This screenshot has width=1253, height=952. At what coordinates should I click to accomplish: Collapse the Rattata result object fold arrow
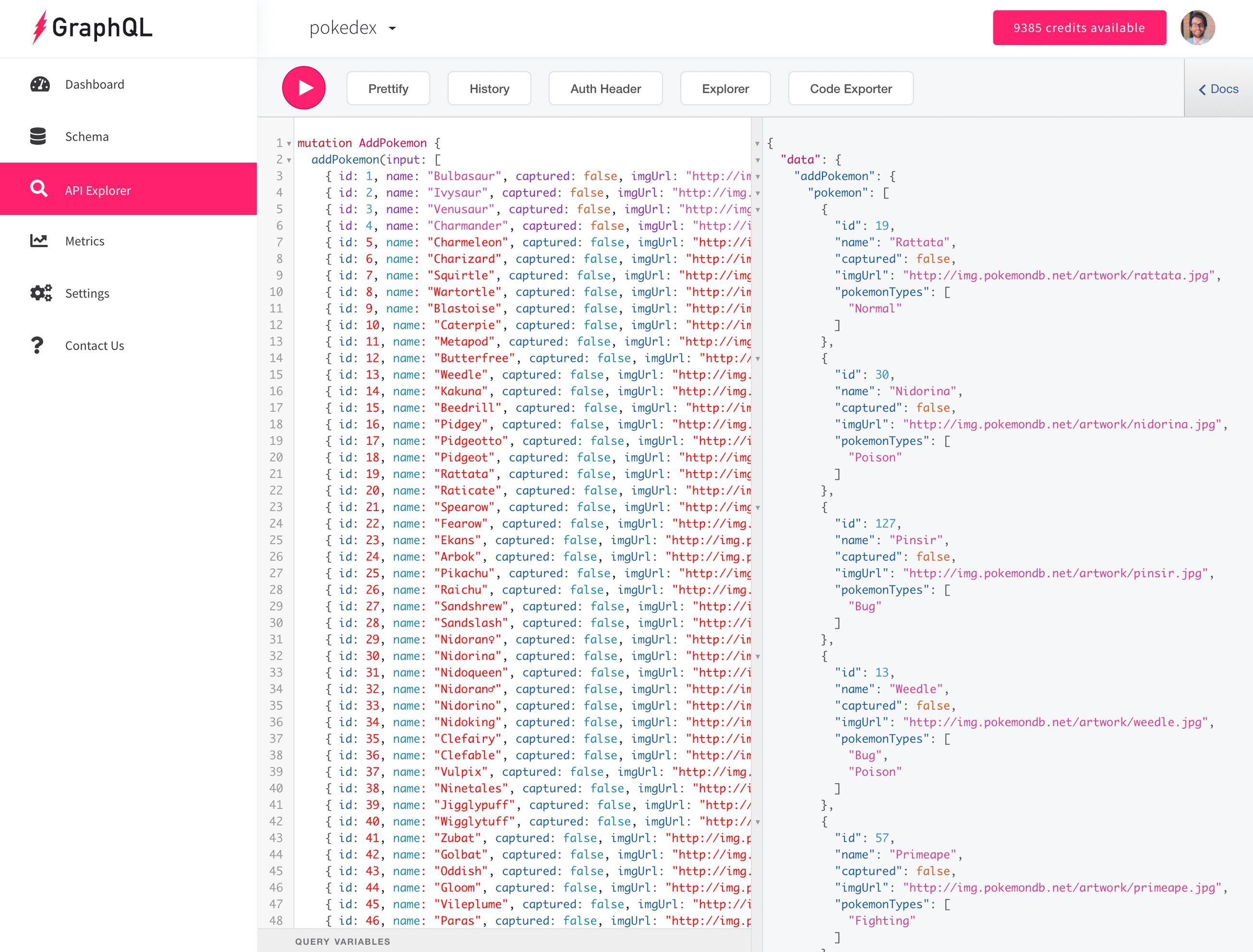tap(758, 210)
